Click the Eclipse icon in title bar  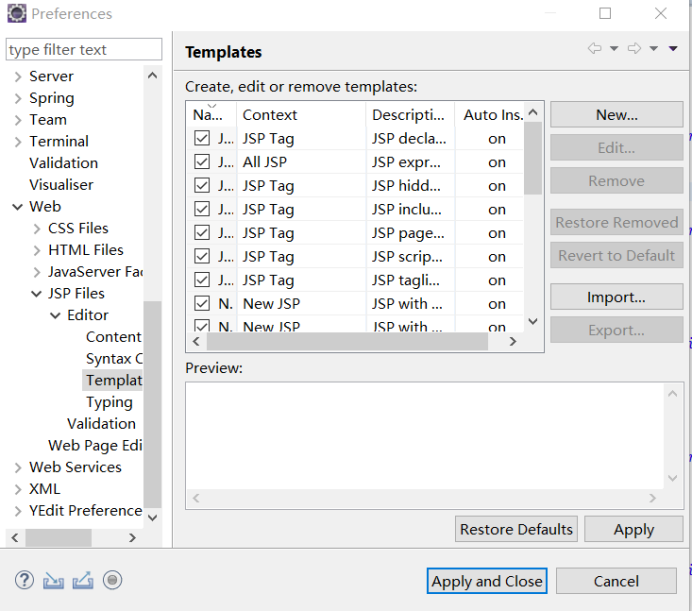pyautogui.click(x=16, y=14)
